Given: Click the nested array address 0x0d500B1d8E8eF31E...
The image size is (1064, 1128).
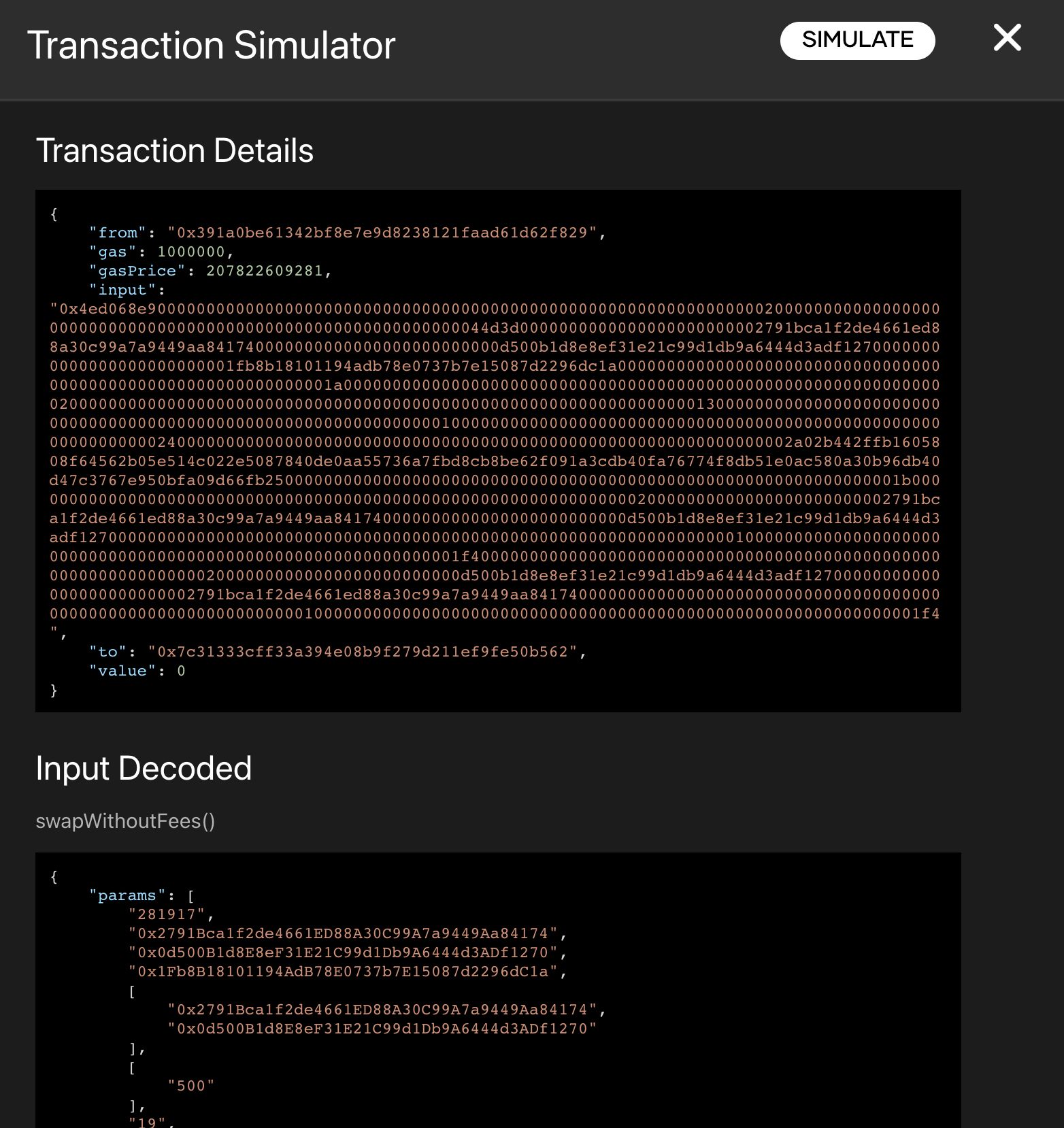Looking at the screenshot, I should click(x=382, y=1029).
